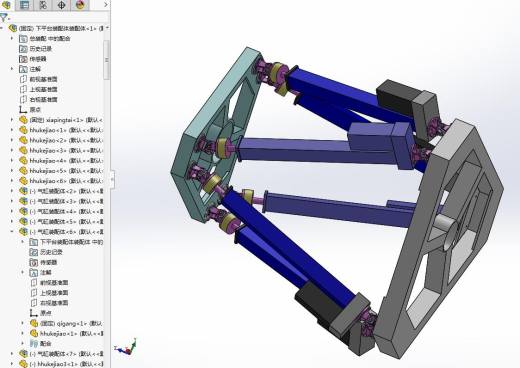Collapse the 气缸装配体<6> sub-assembly
This screenshot has height=368, width=520.
[x=12, y=231]
